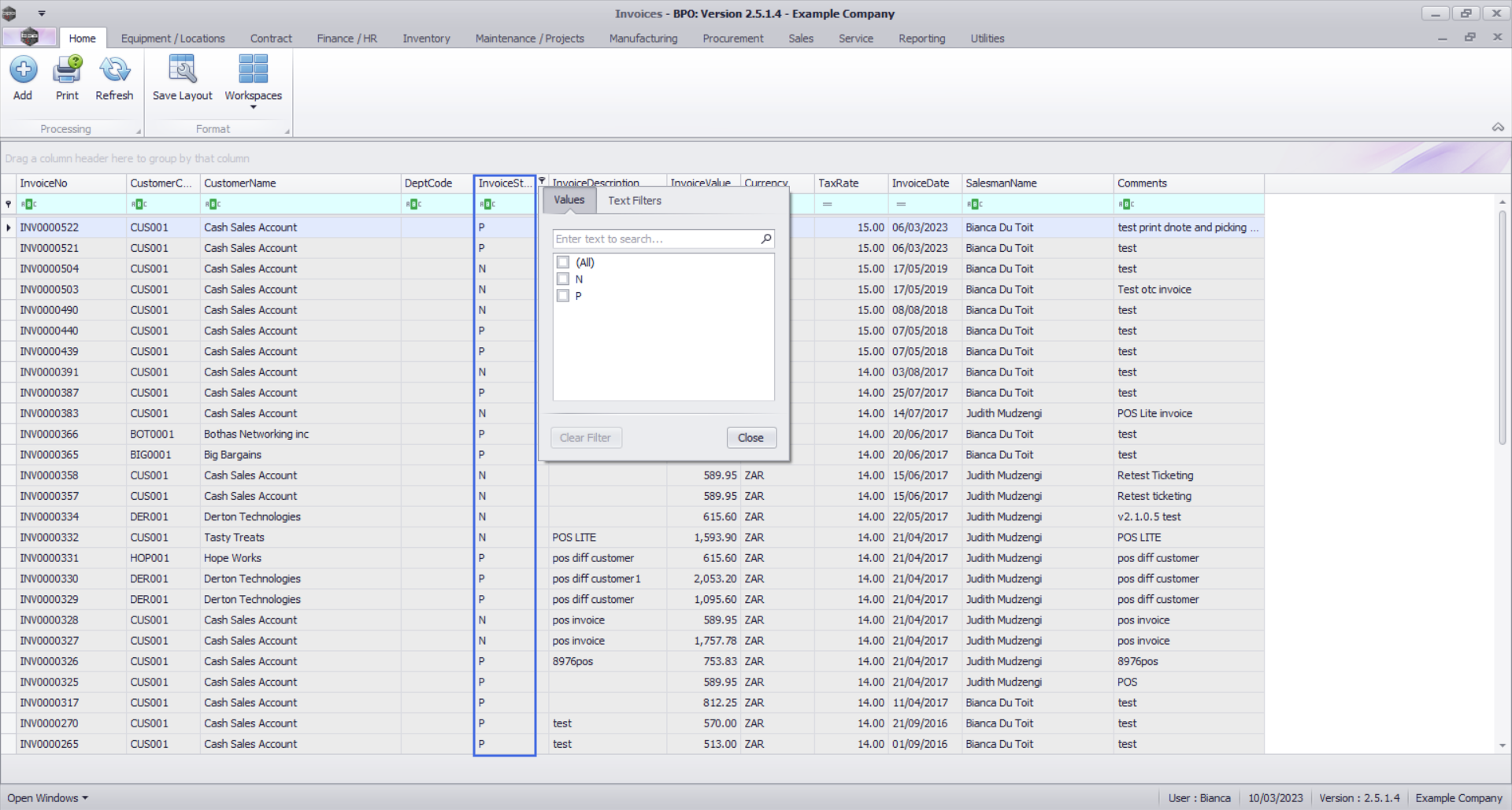Open the Format group dialog launcher
This screenshot has width=1512, height=810.
tap(287, 131)
